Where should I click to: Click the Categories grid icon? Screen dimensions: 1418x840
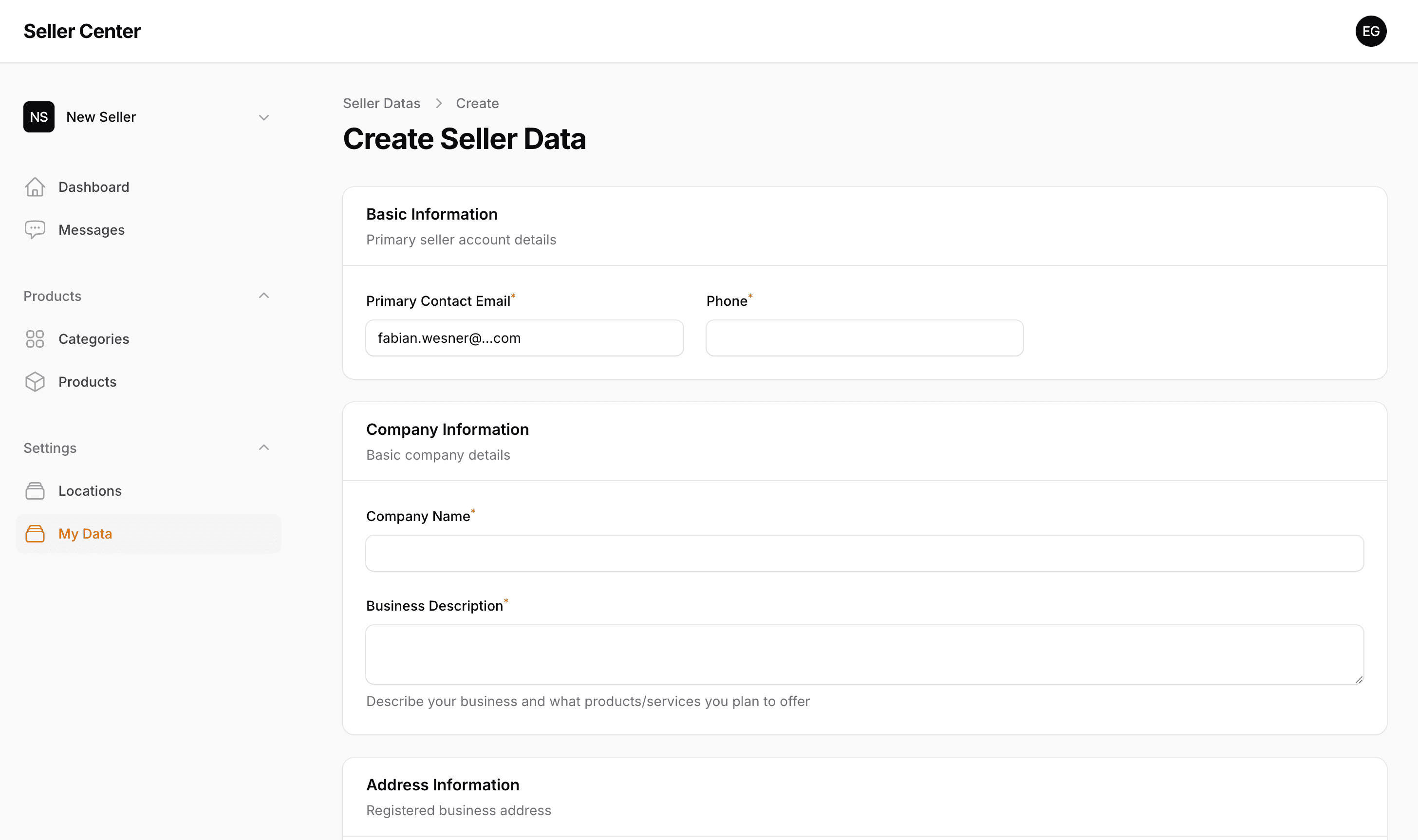35,339
